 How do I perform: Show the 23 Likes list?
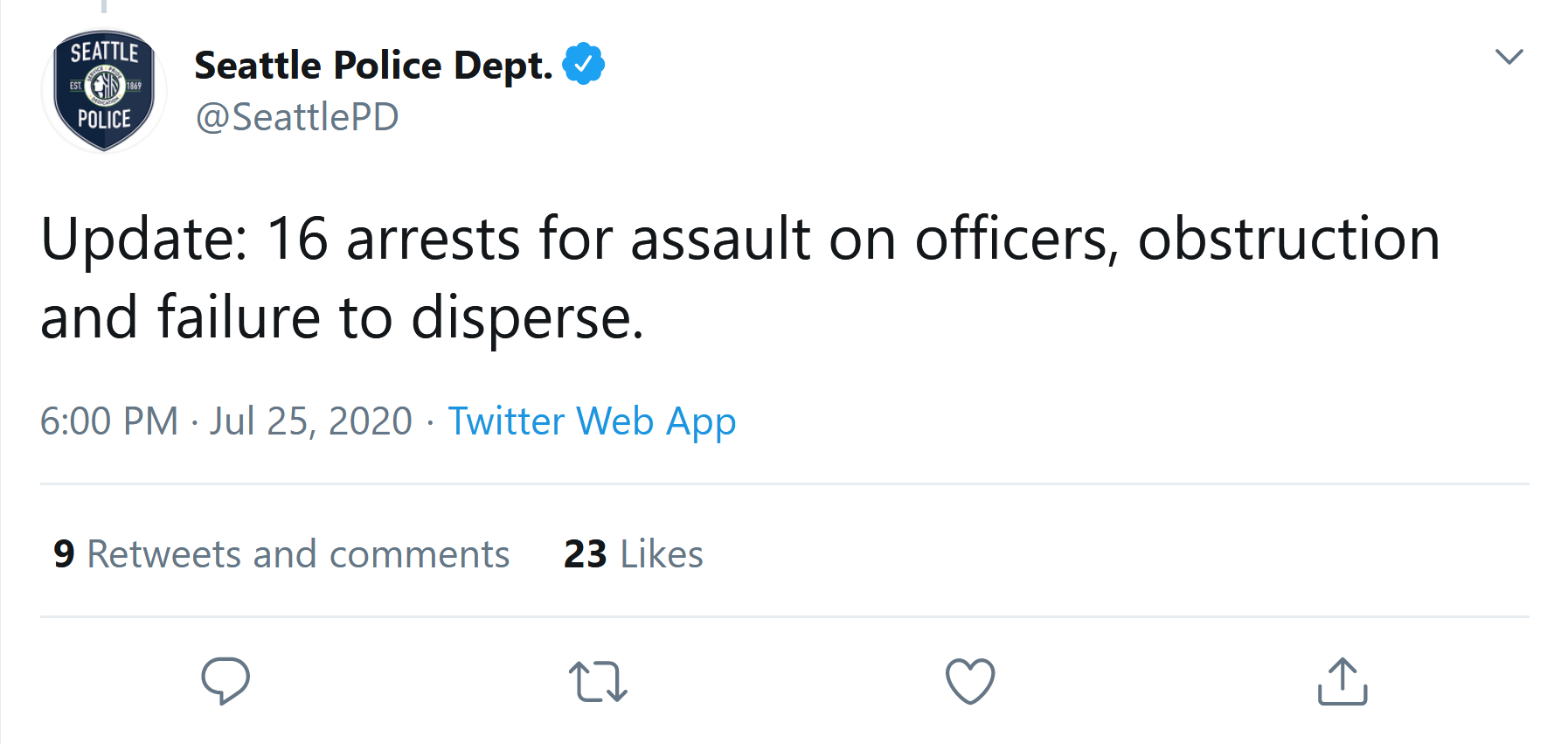633,554
